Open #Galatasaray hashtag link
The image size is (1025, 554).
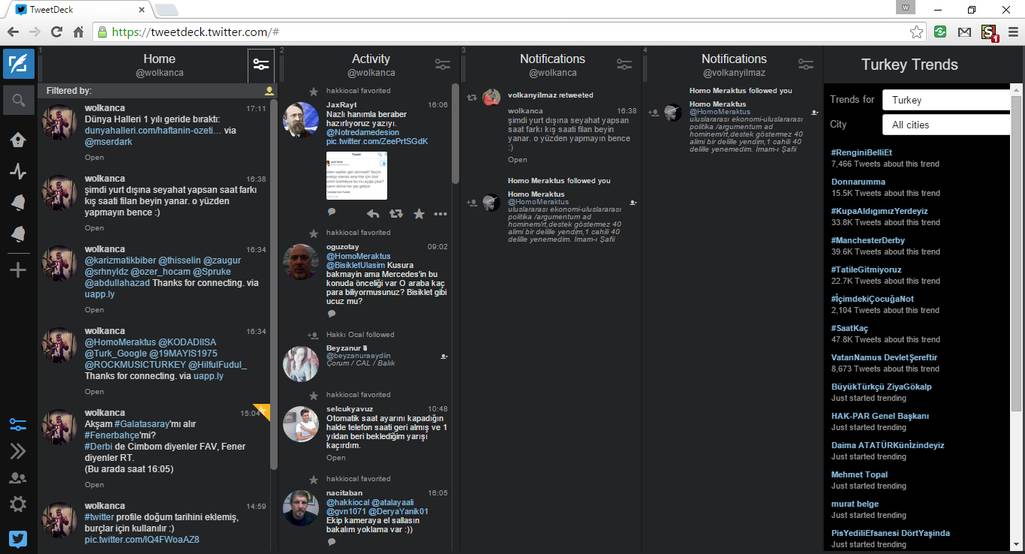coord(142,424)
